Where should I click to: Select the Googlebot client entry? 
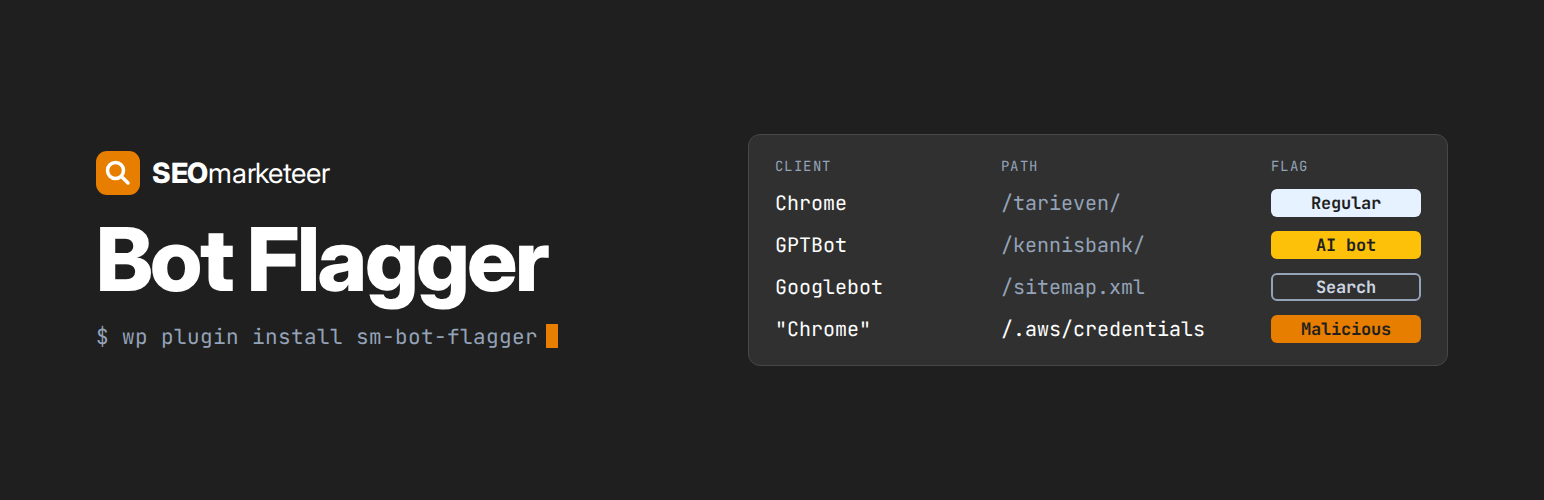coord(829,287)
